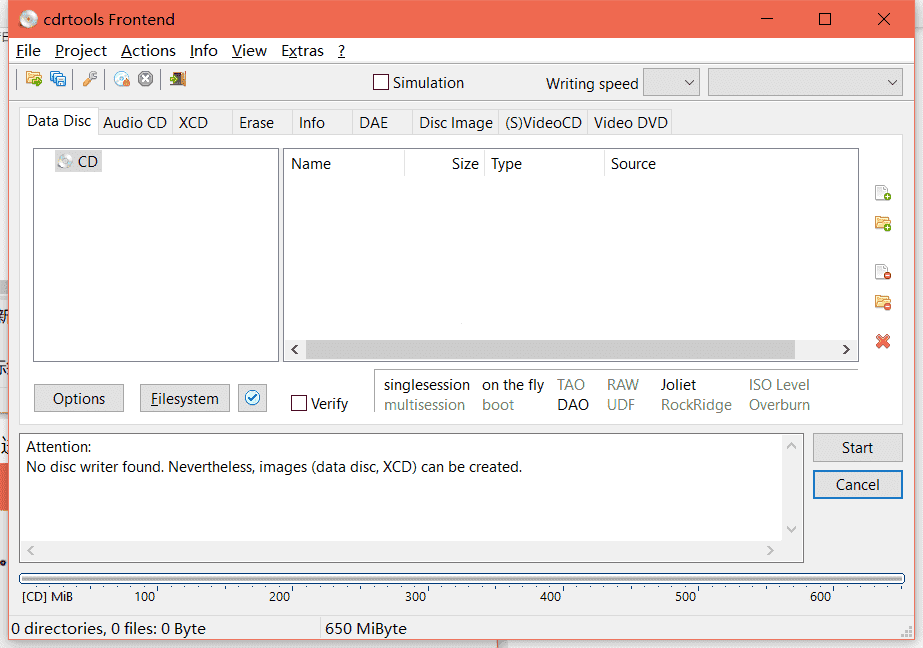This screenshot has height=648, width=923.
Task: Open the ? help menu
Action: point(341,51)
